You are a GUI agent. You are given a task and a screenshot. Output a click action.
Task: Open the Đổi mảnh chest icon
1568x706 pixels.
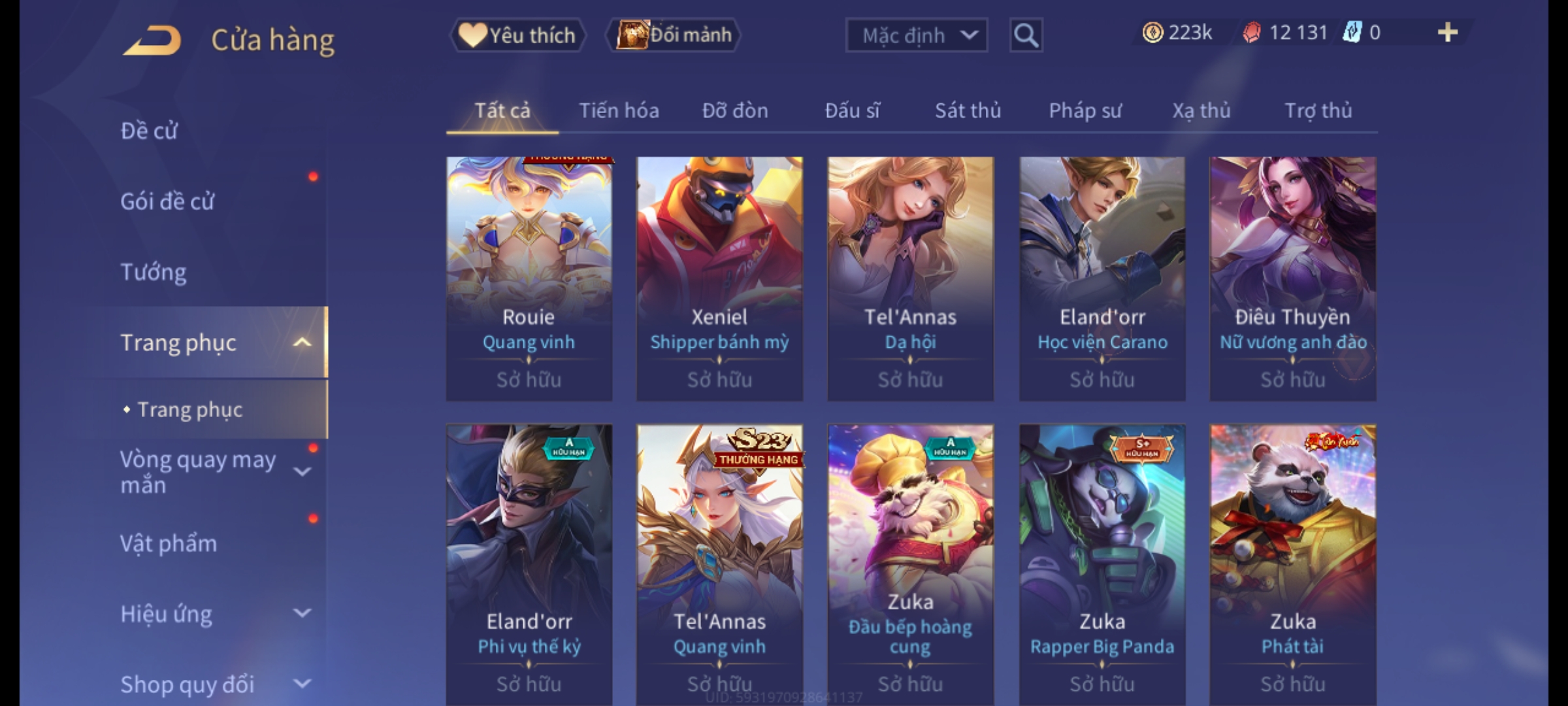click(632, 35)
